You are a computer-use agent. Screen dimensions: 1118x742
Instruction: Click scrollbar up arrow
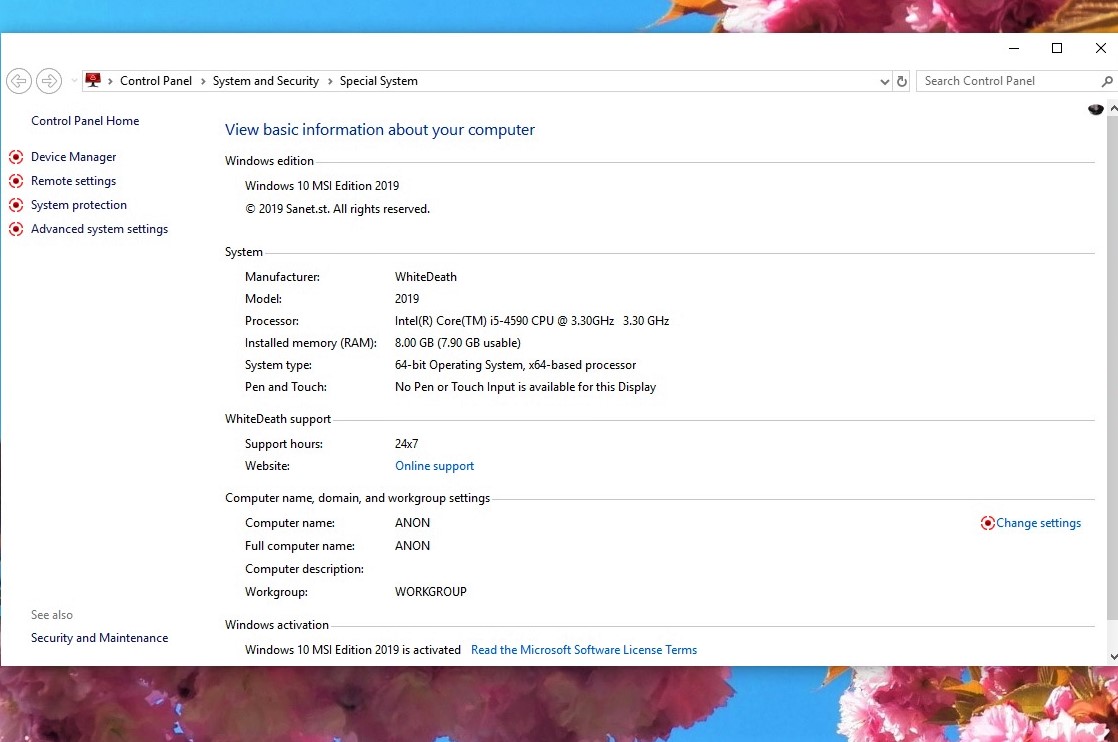click(x=1113, y=108)
